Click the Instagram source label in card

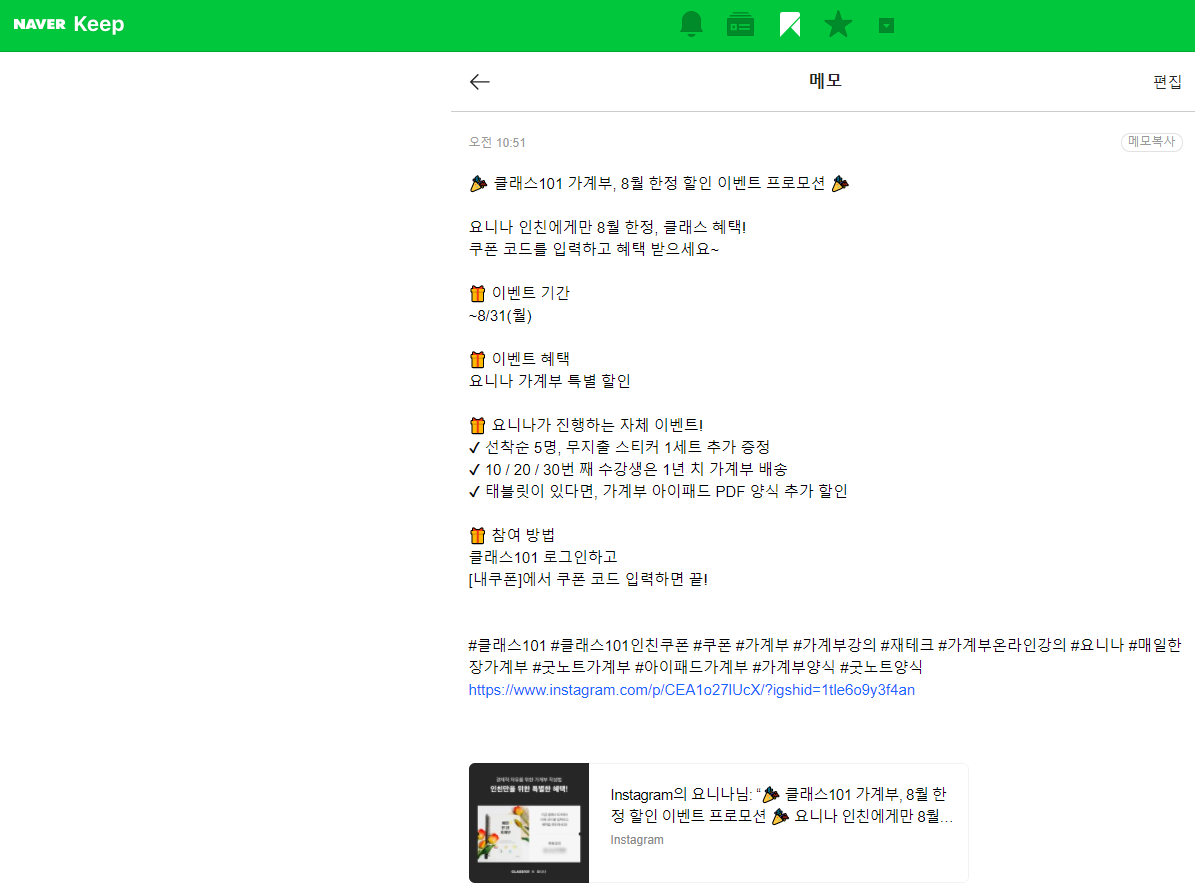636,840
